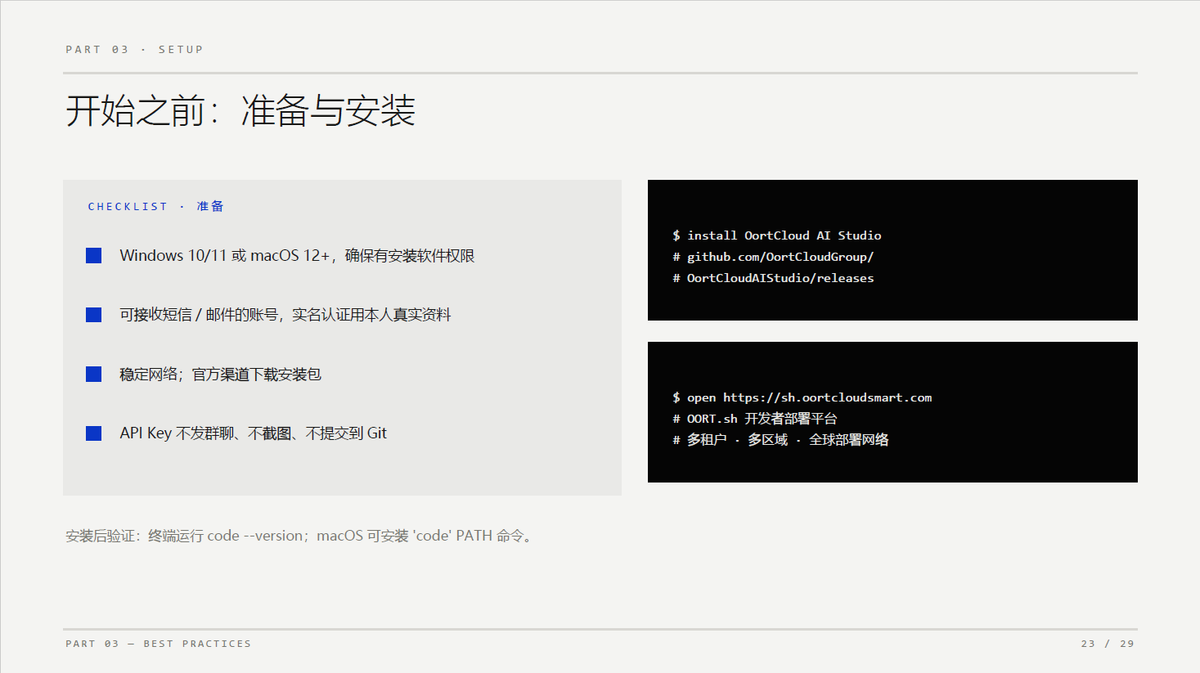Click the '# OORT.sh 开发者部署平台' comment line
Viewport: 1200px width, 673px height.
755,419
